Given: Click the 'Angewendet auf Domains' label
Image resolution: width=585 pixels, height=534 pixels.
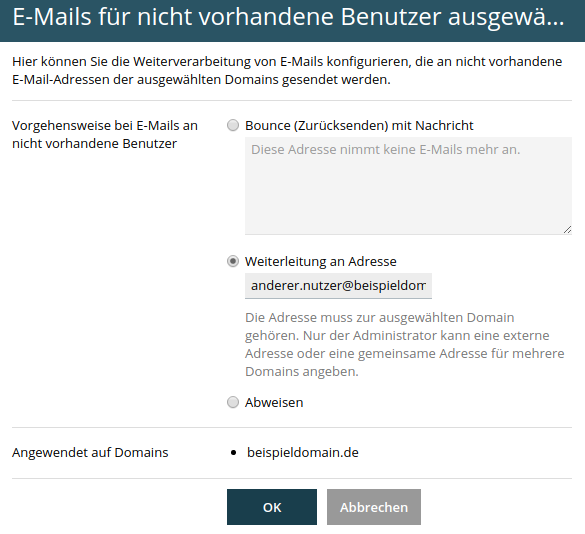Looking at the screenshot, I should coord(90,453).
